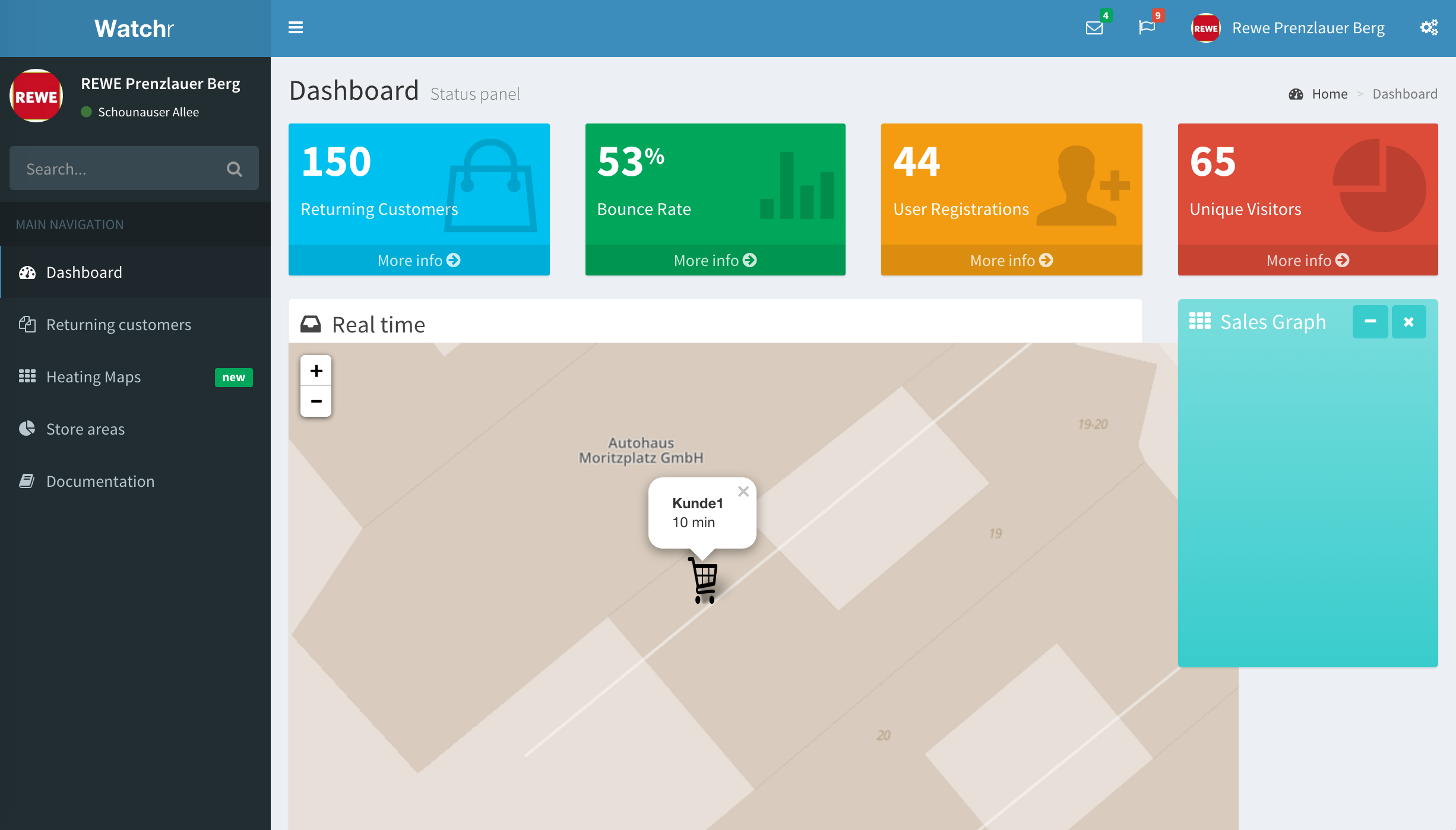Remove the Sales Graph widget
The image size is (1456, 830).
click(1408, 322)
